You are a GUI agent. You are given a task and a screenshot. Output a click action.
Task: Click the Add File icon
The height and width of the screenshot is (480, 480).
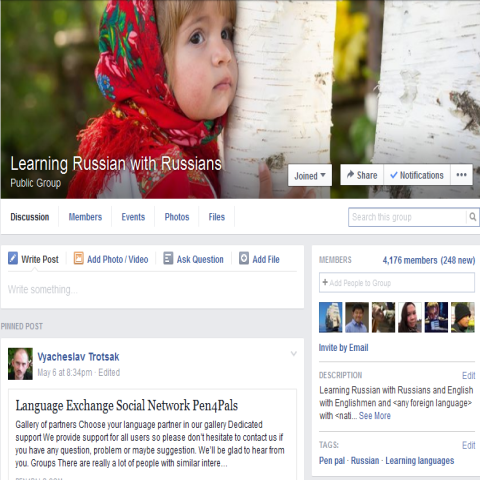pos(244,258)
